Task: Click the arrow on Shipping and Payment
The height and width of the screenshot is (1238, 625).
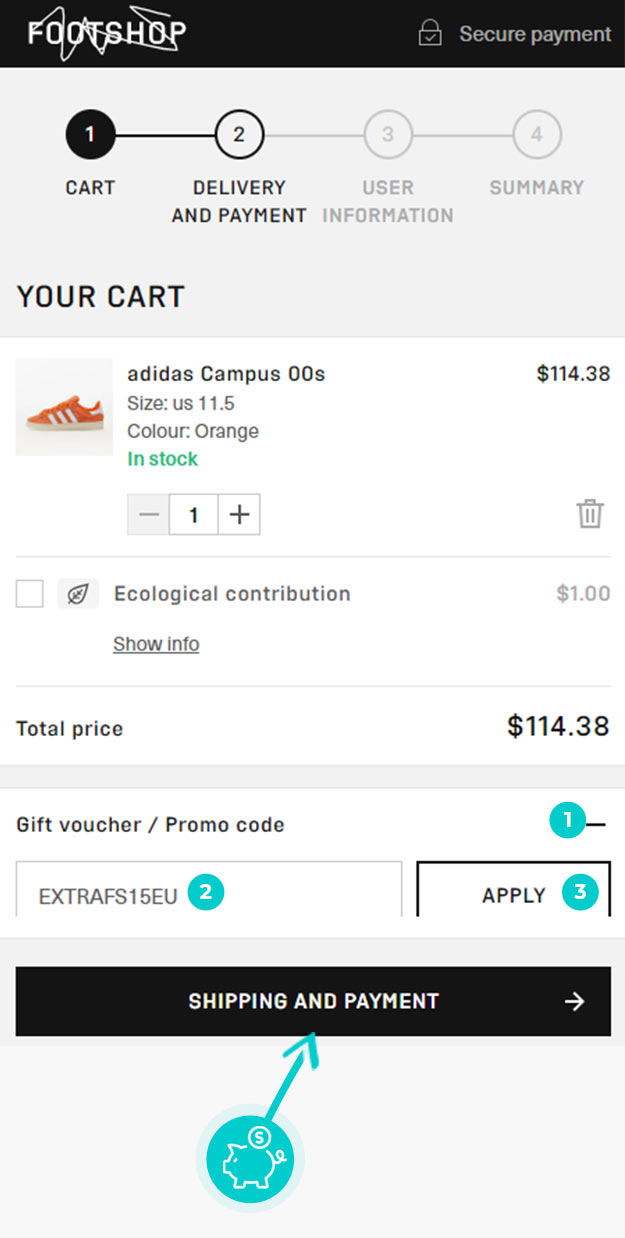Action: click(574, 1002)
